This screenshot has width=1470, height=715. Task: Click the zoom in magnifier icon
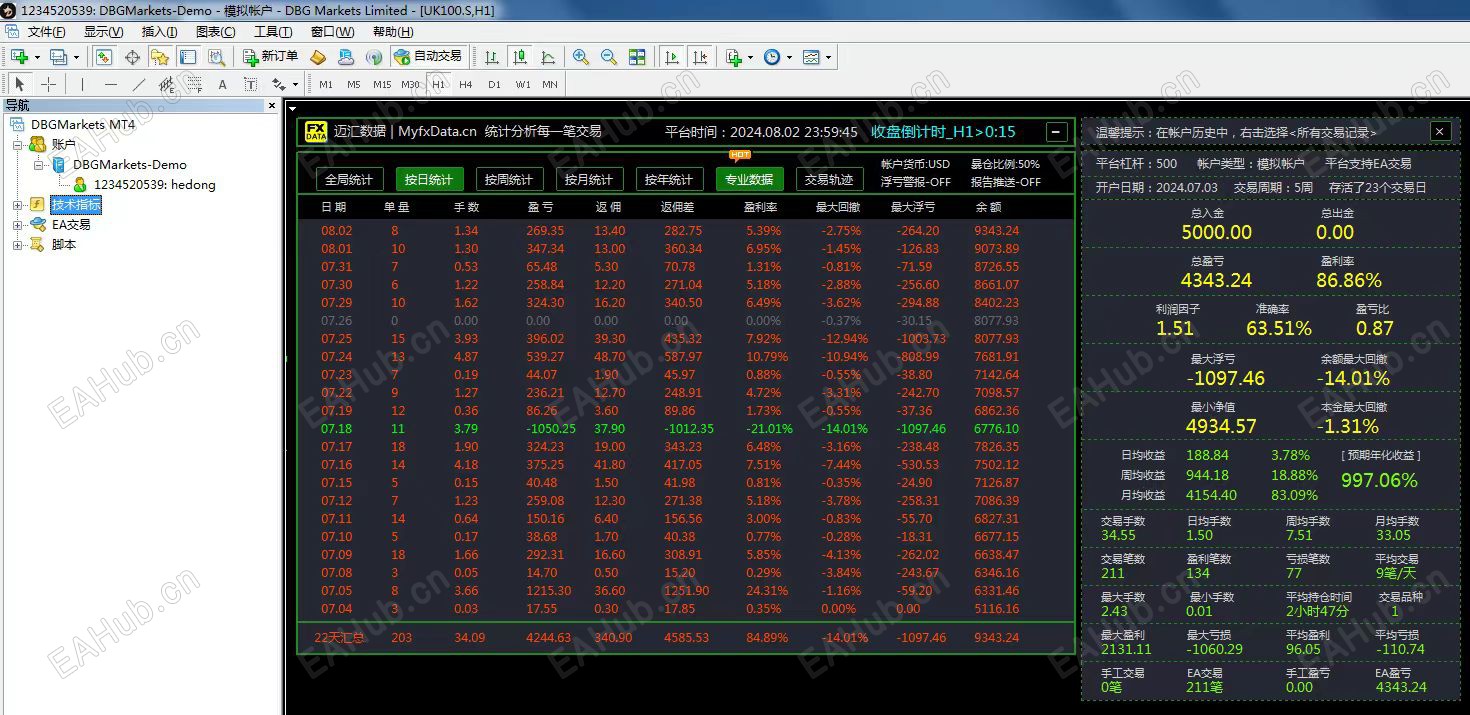[580, 57]
